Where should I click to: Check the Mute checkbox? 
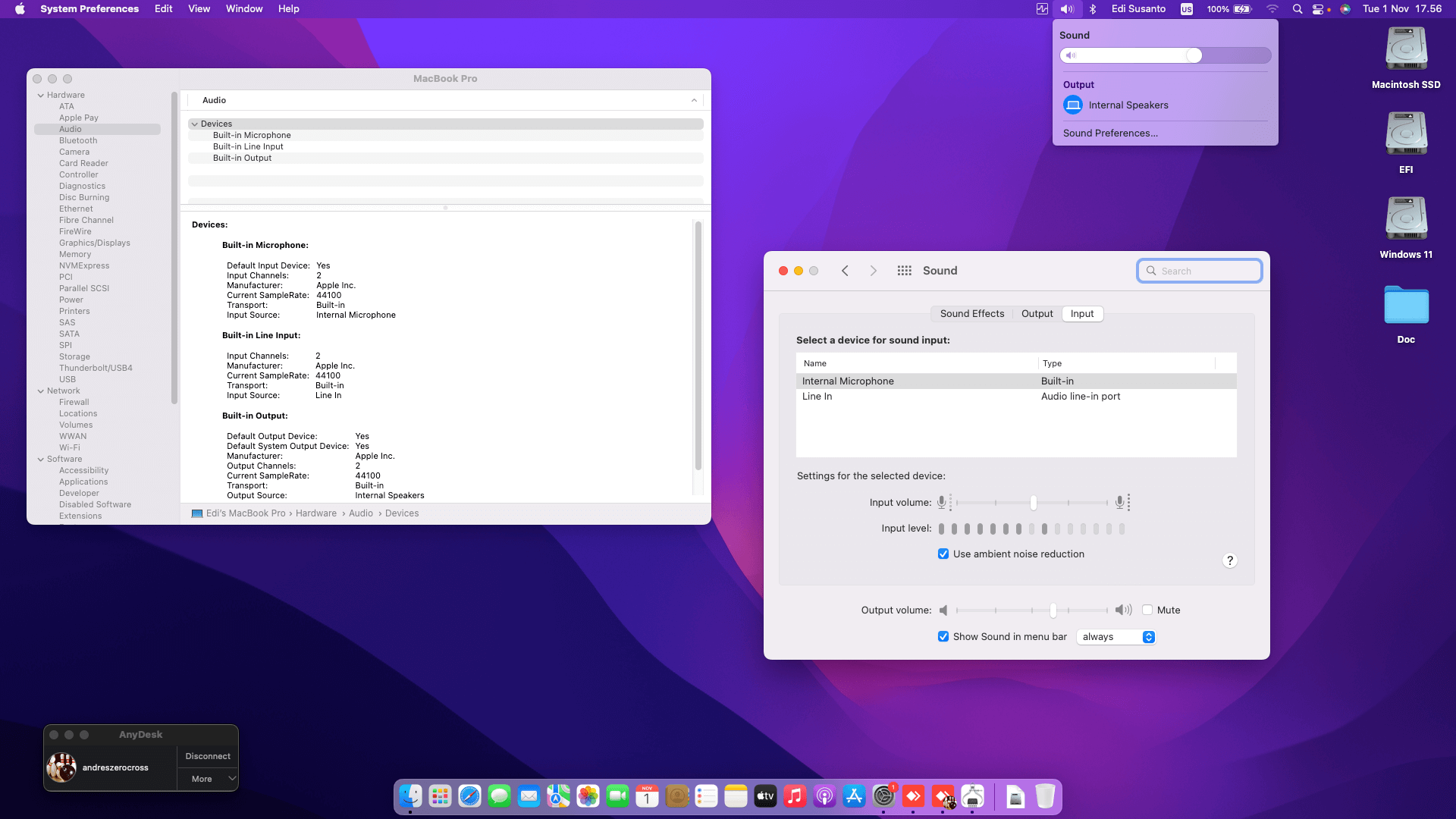click(1147, 610)
